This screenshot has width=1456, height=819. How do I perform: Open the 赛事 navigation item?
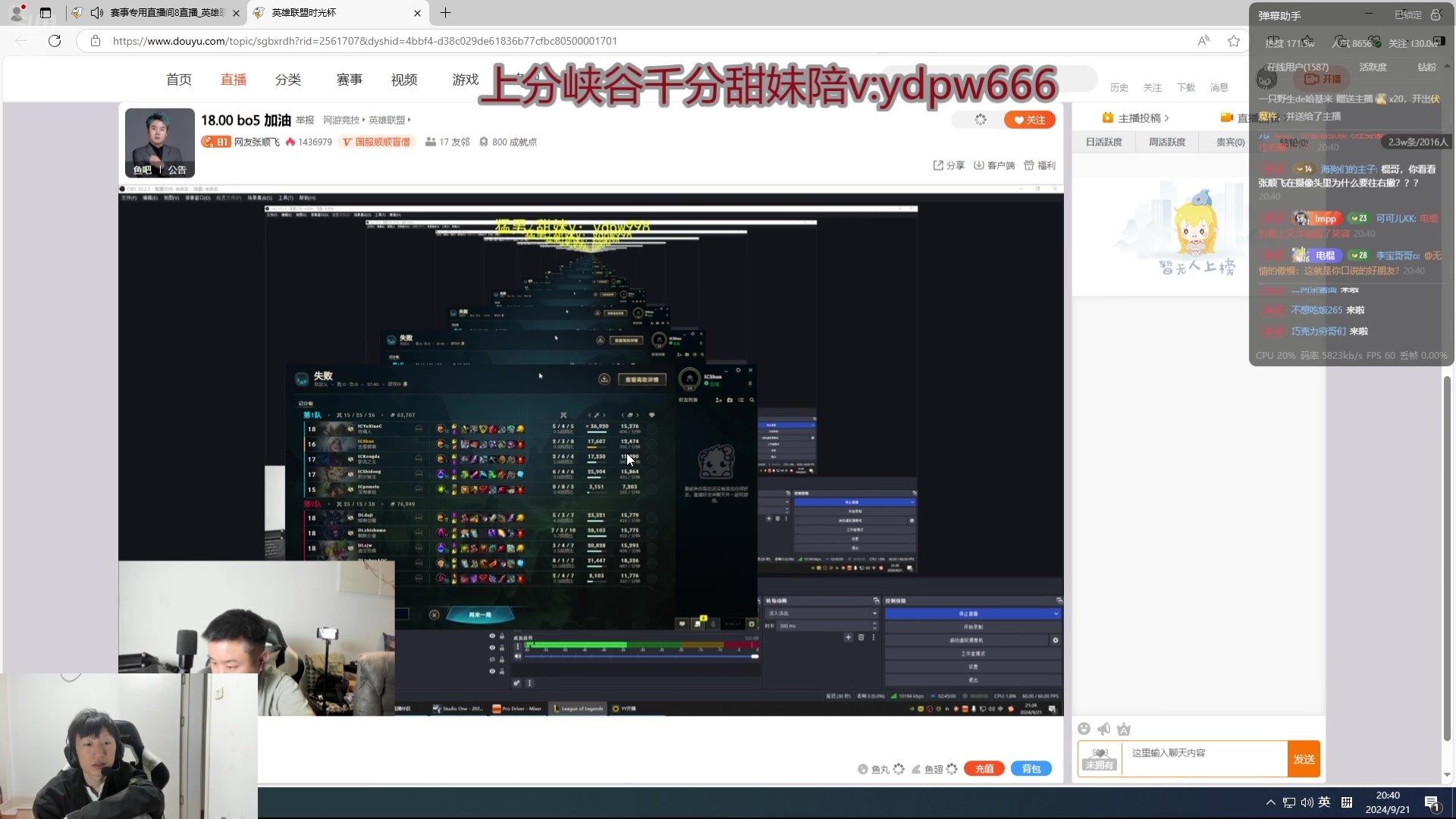[x=350, y=80]
